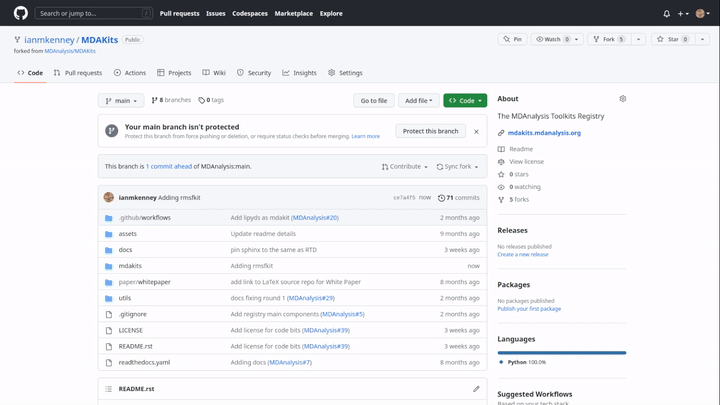Screen dimensions: 720x405
Task: Open the GitHub home logo
Action: pos(21,13)
